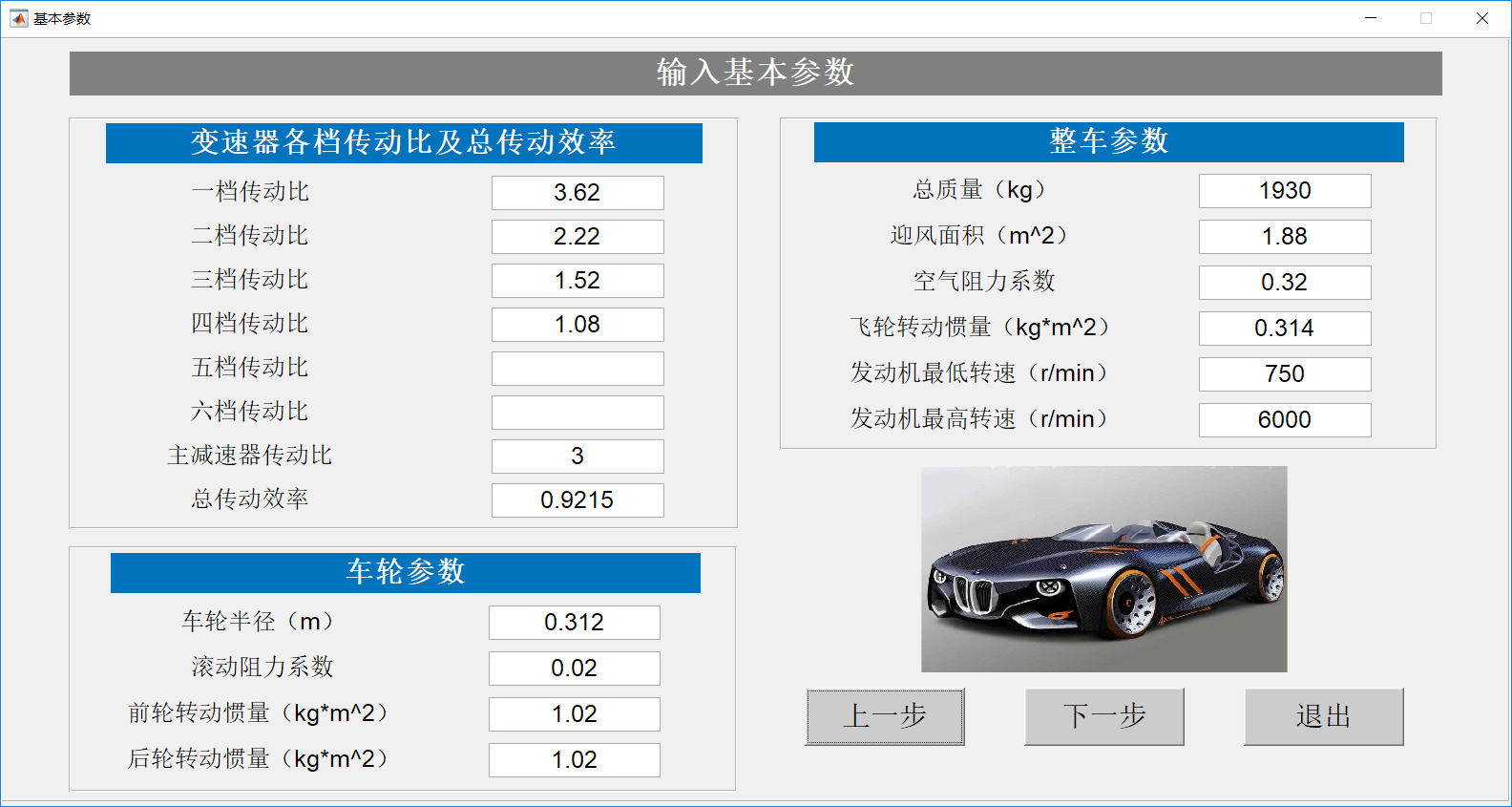1512x807 pixels.
Task: Select the 发动机最高转速 input field
Action: [x=1285, y=420]
